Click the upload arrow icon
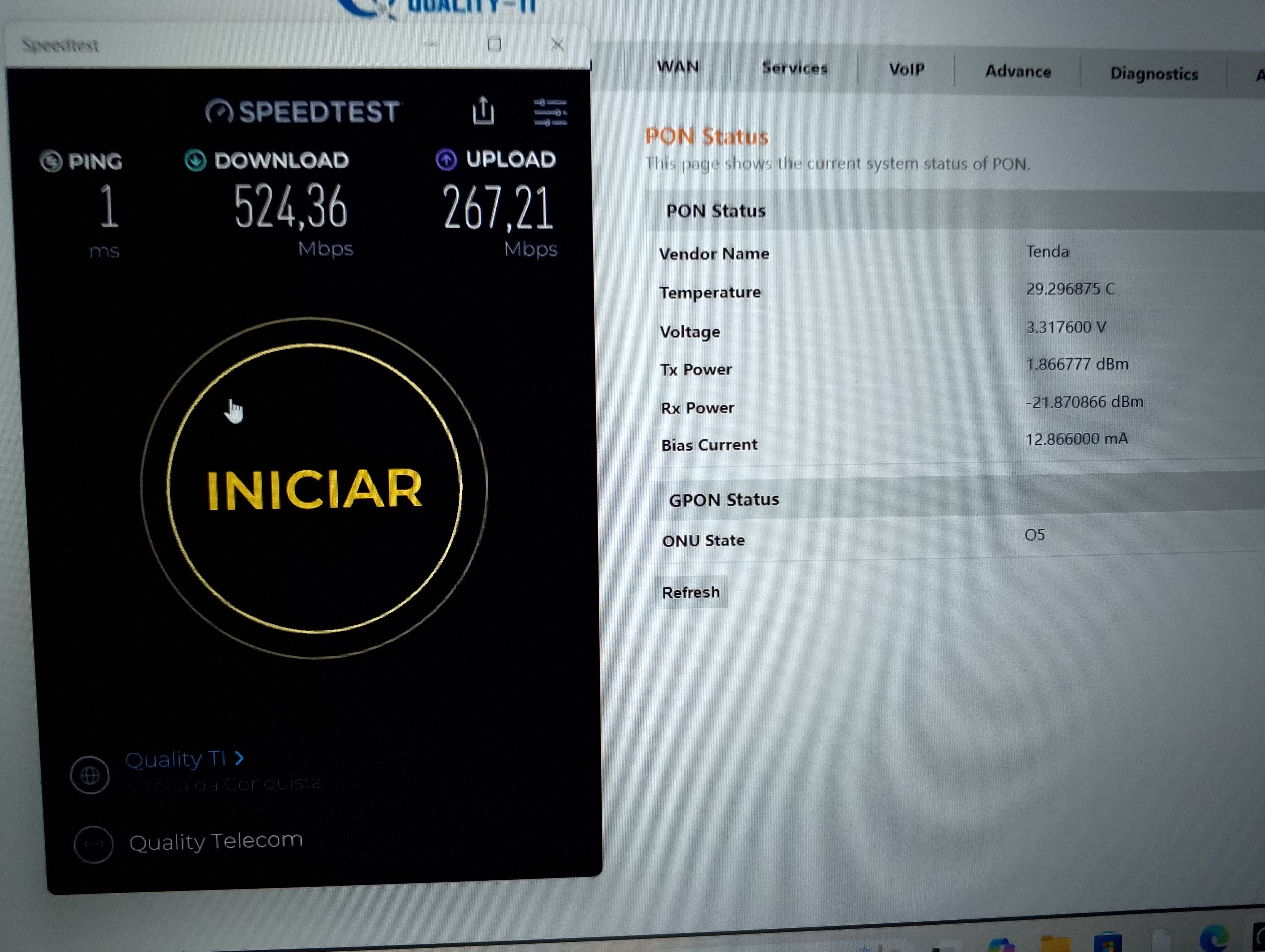1265x952 pixels. coord(446,160)
